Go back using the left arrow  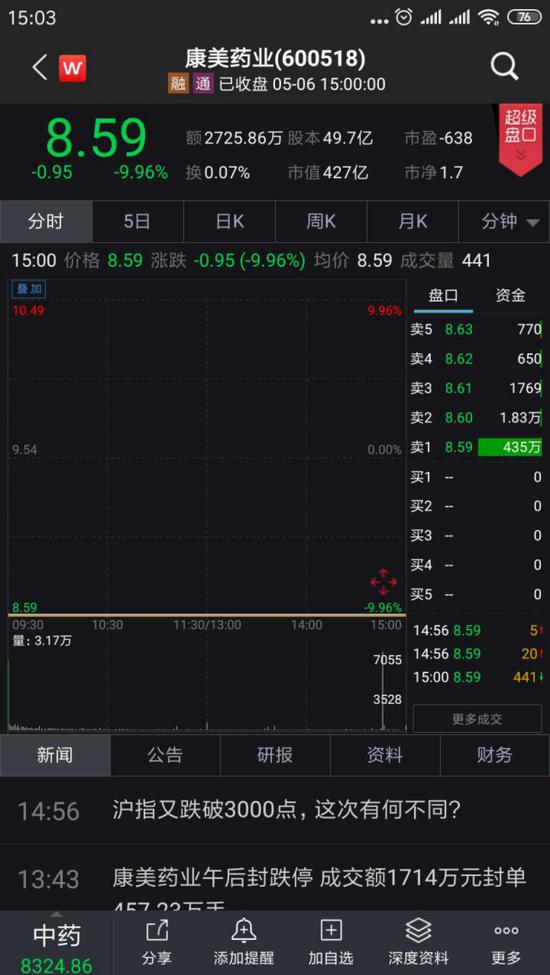pyautogui.click(x=40, y=67)
